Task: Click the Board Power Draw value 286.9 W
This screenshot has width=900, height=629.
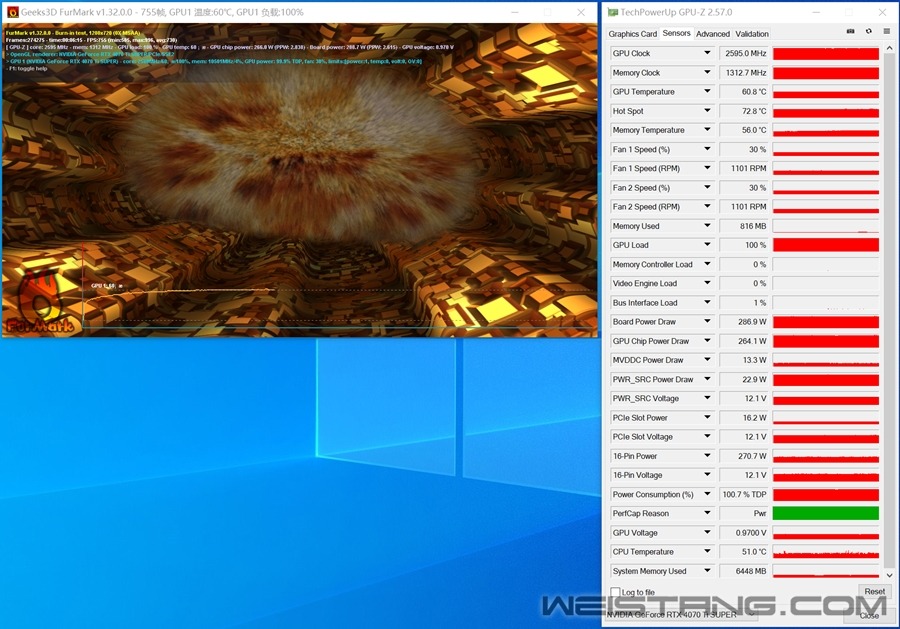Action: [744, 322]
